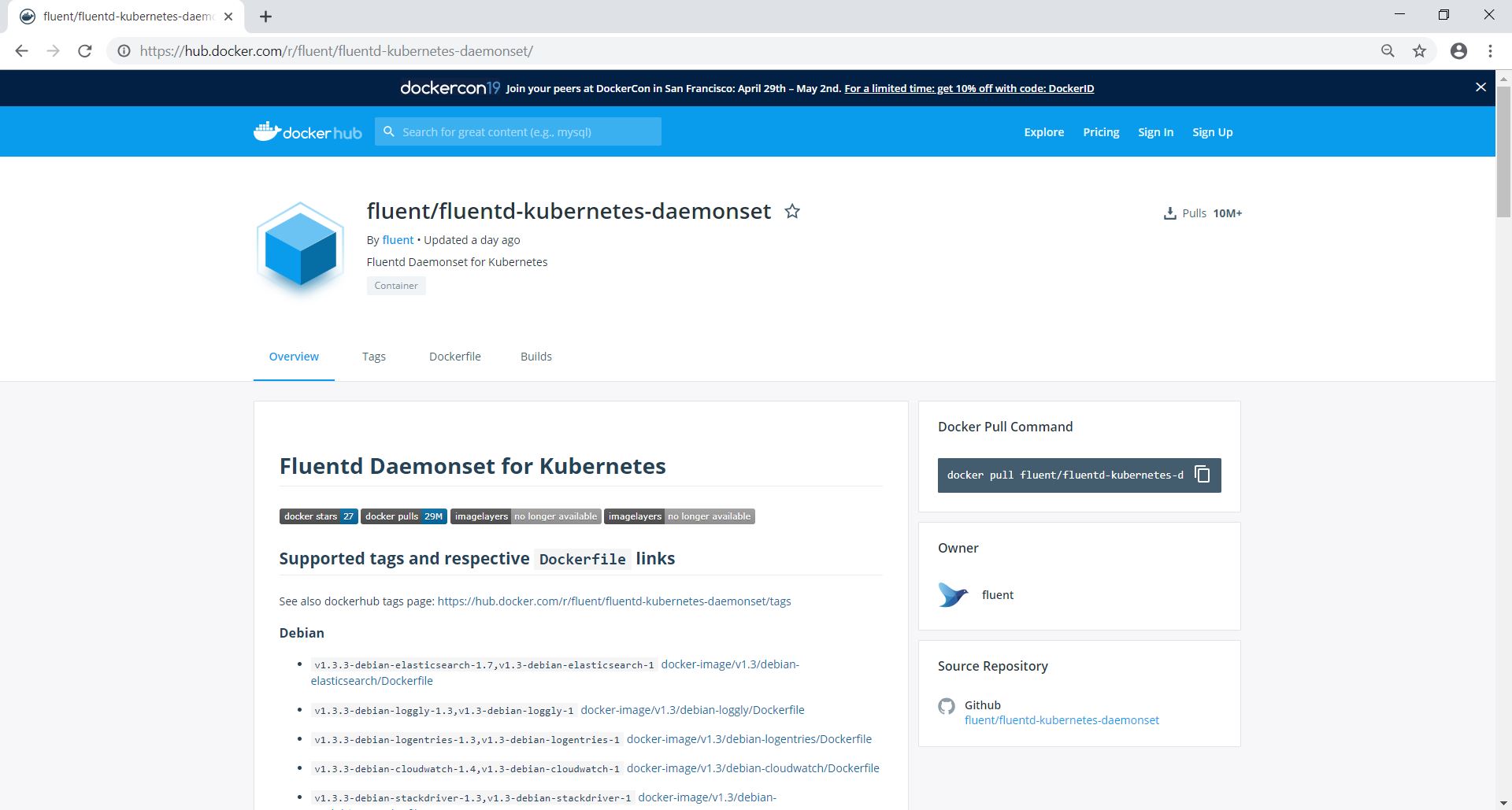The height and width of the screenshot is (810, 1512).
Task: Click the browser forward arrow
Action: click(53, 51)
